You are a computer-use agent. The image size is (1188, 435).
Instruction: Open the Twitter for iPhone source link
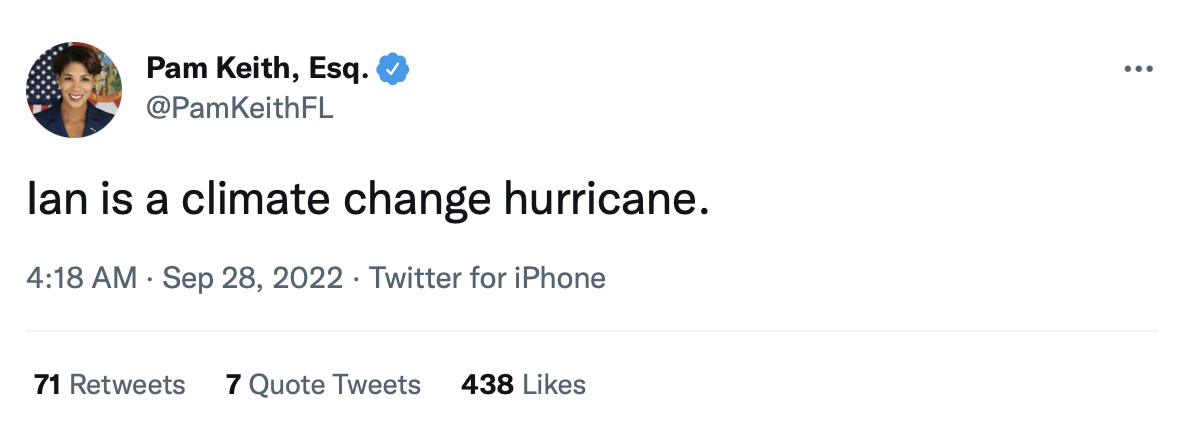[x=487, y=277]
